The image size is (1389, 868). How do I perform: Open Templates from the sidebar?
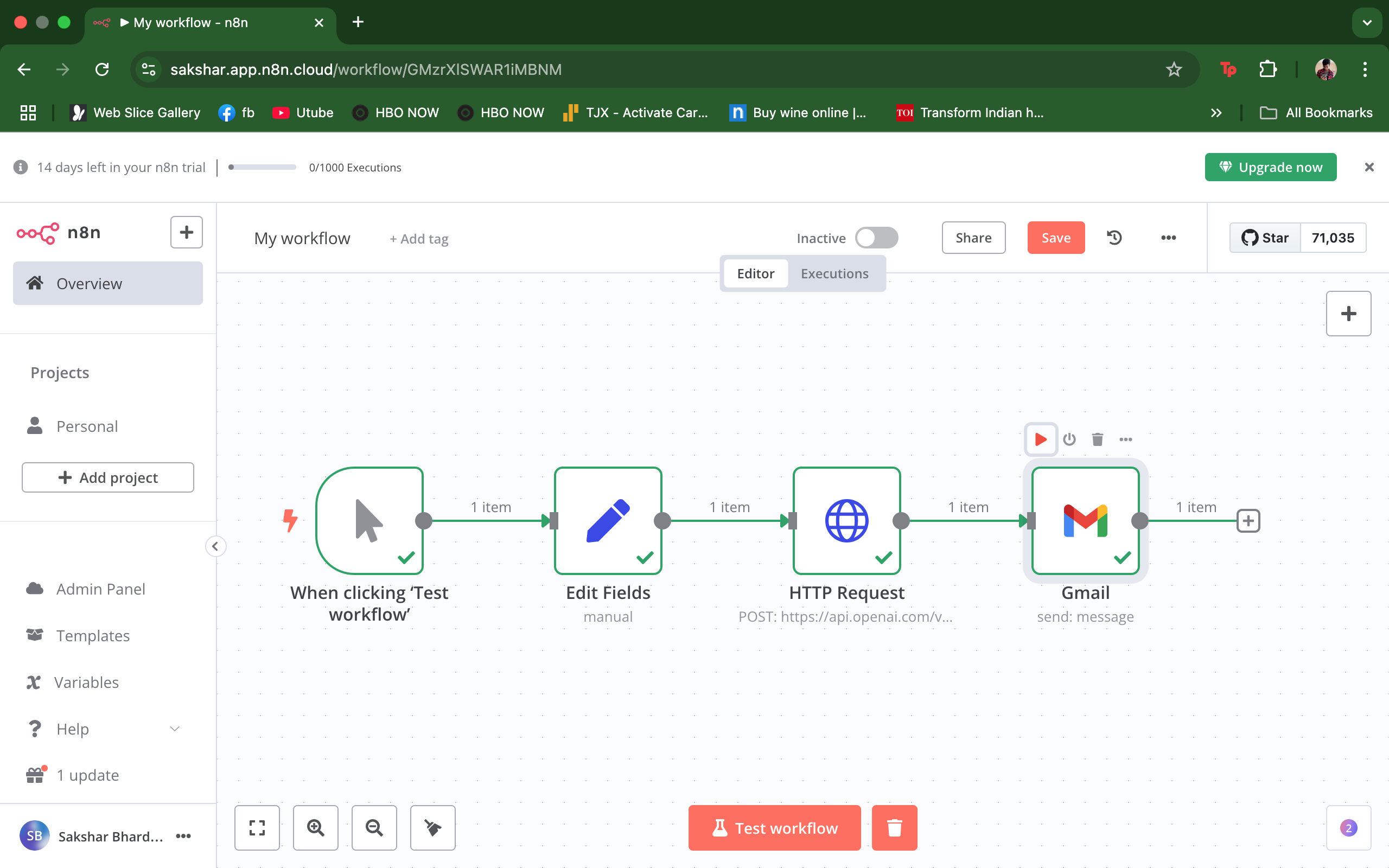coord(93,635)
